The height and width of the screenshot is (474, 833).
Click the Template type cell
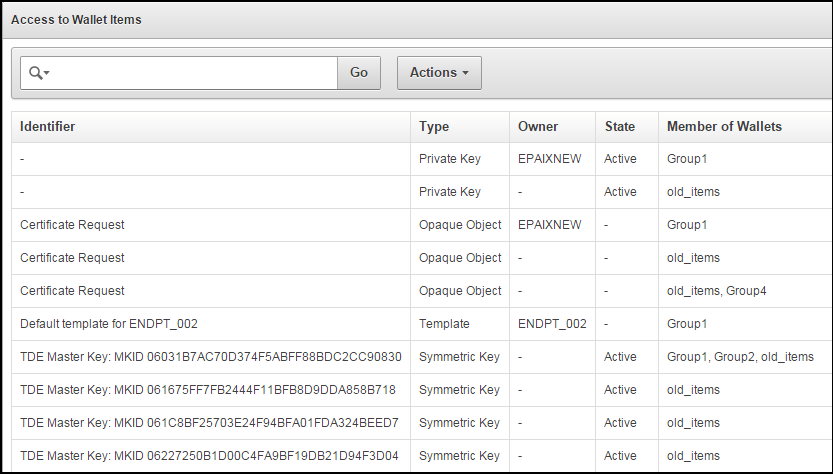click(x=444, y=324)
